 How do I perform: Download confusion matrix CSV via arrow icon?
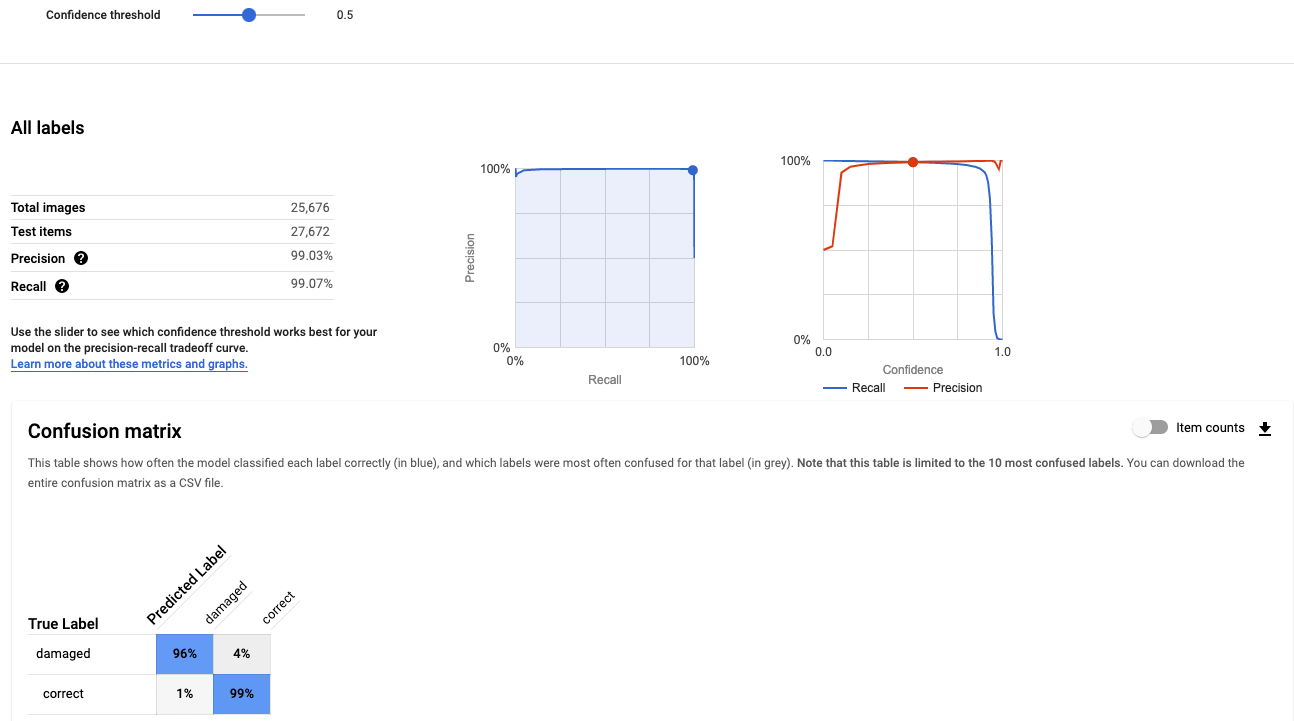(x=1264, y=428)
